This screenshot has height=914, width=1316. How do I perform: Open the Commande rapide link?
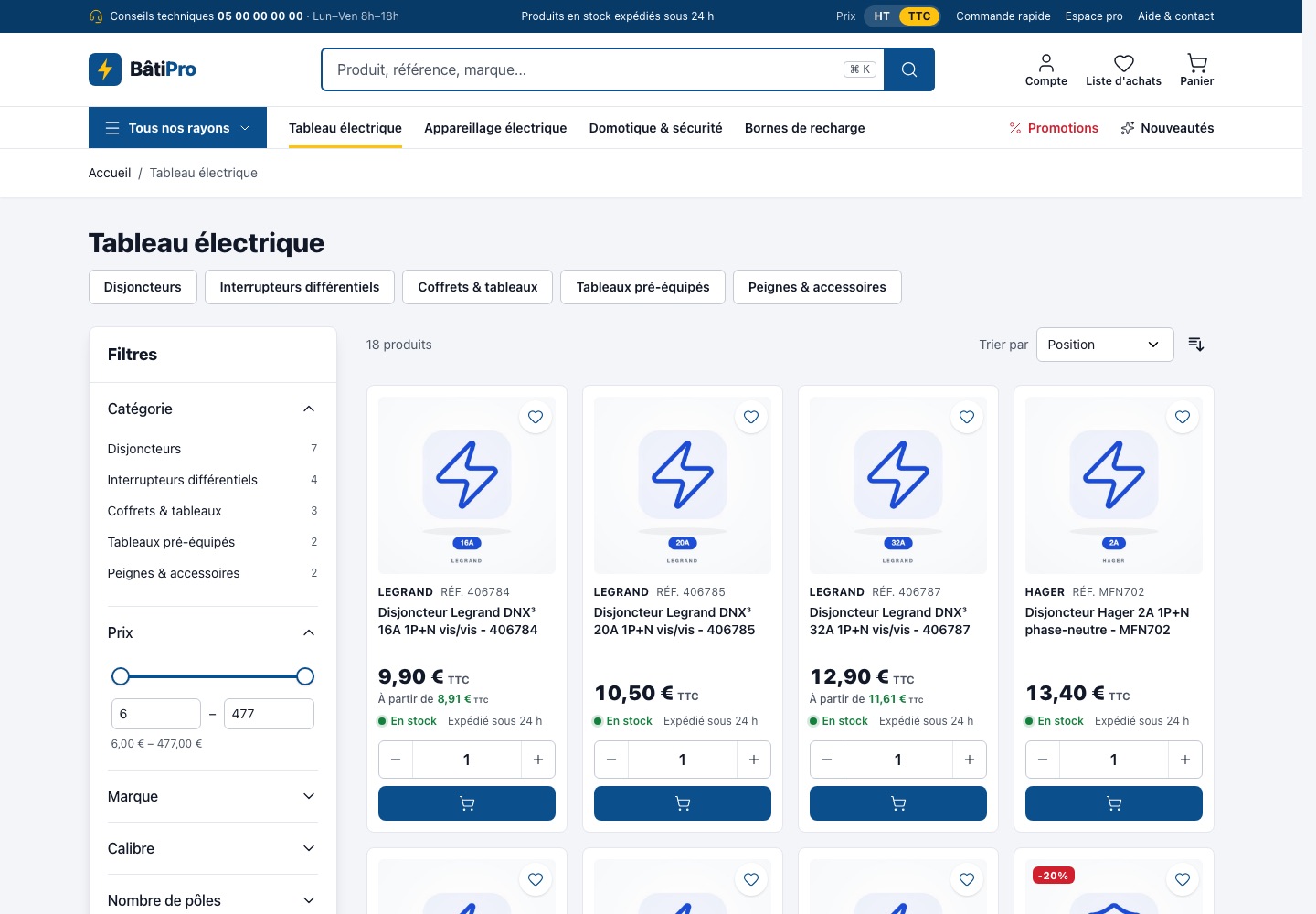[x=1003, y=16]
